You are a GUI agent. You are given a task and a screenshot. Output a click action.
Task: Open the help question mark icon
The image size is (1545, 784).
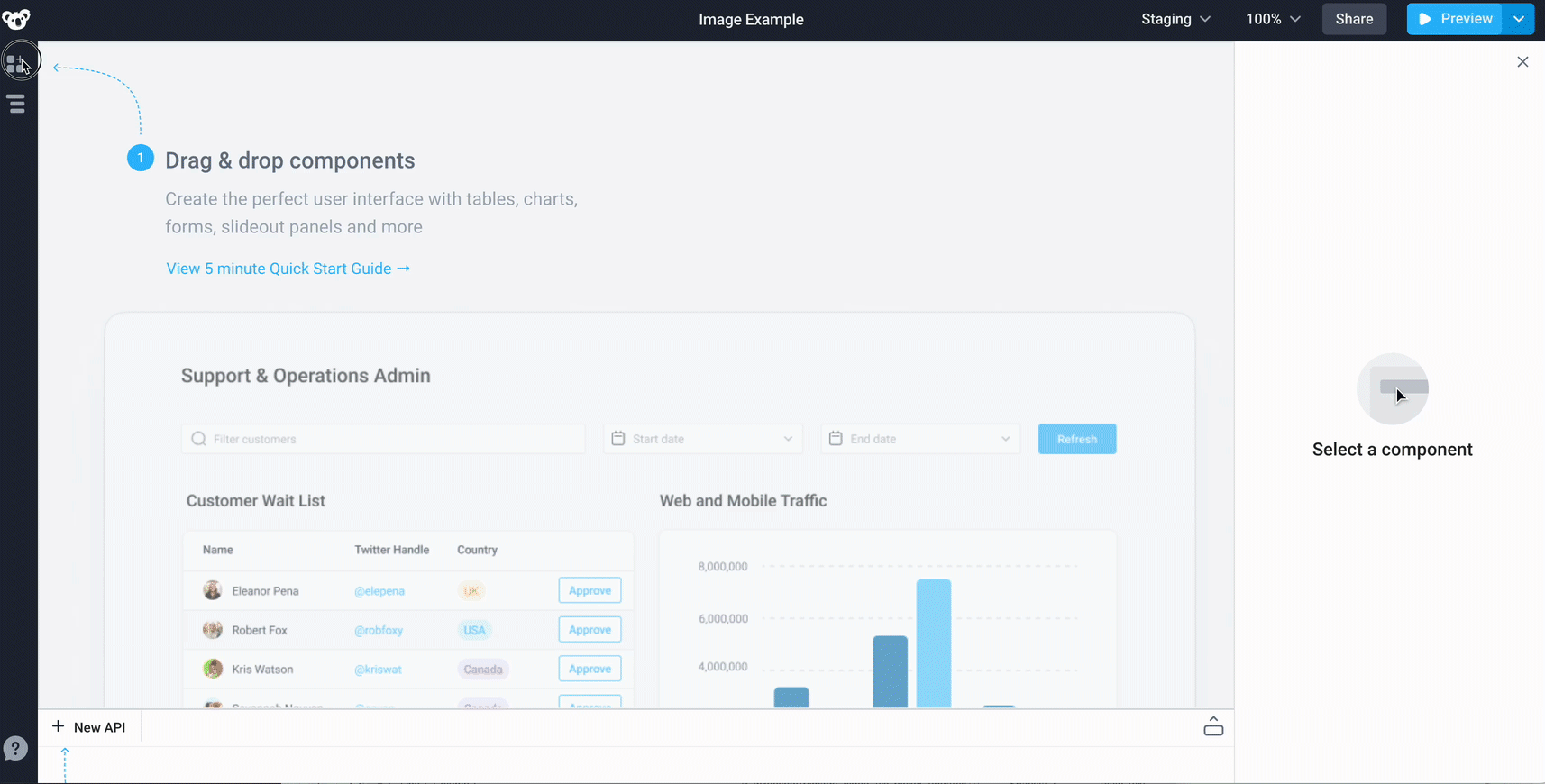[x=15, y=749]
